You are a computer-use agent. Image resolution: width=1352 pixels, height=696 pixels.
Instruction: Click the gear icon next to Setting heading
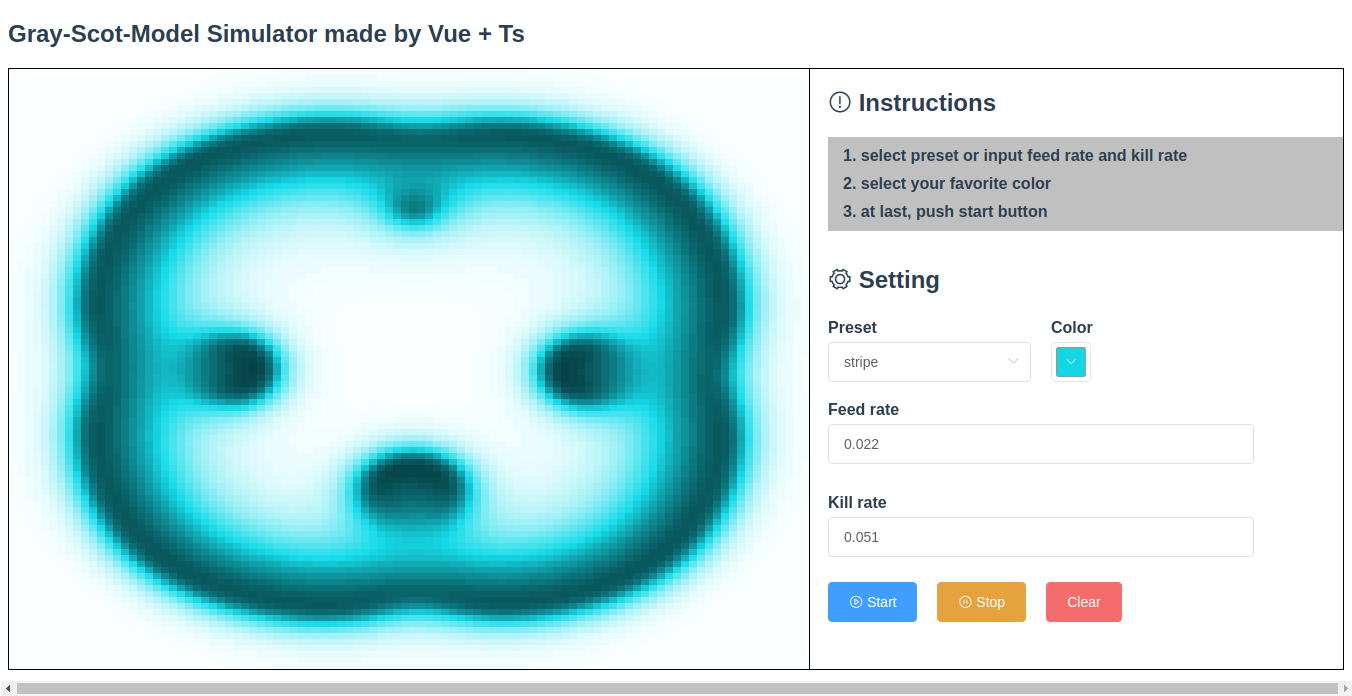(839, 280)
